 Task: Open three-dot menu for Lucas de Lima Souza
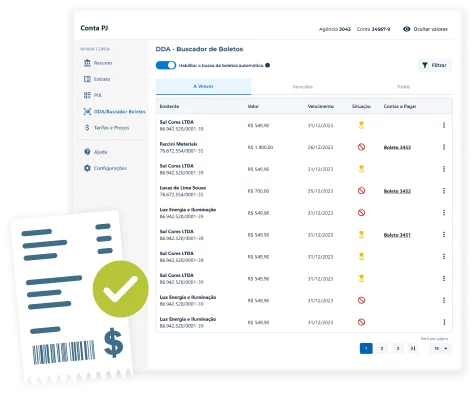pos(444,191)
